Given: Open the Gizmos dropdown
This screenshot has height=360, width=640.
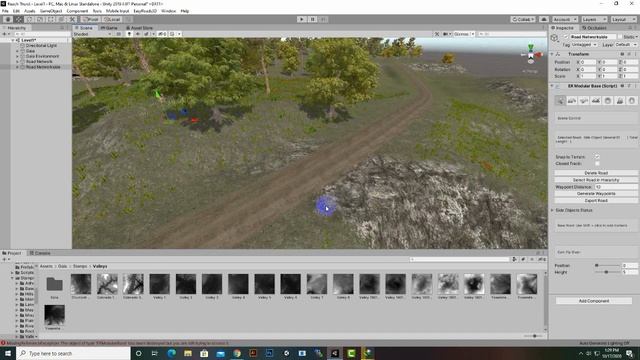Looking at the screenshot, I should pyautogui.click(x=464, y=34).
